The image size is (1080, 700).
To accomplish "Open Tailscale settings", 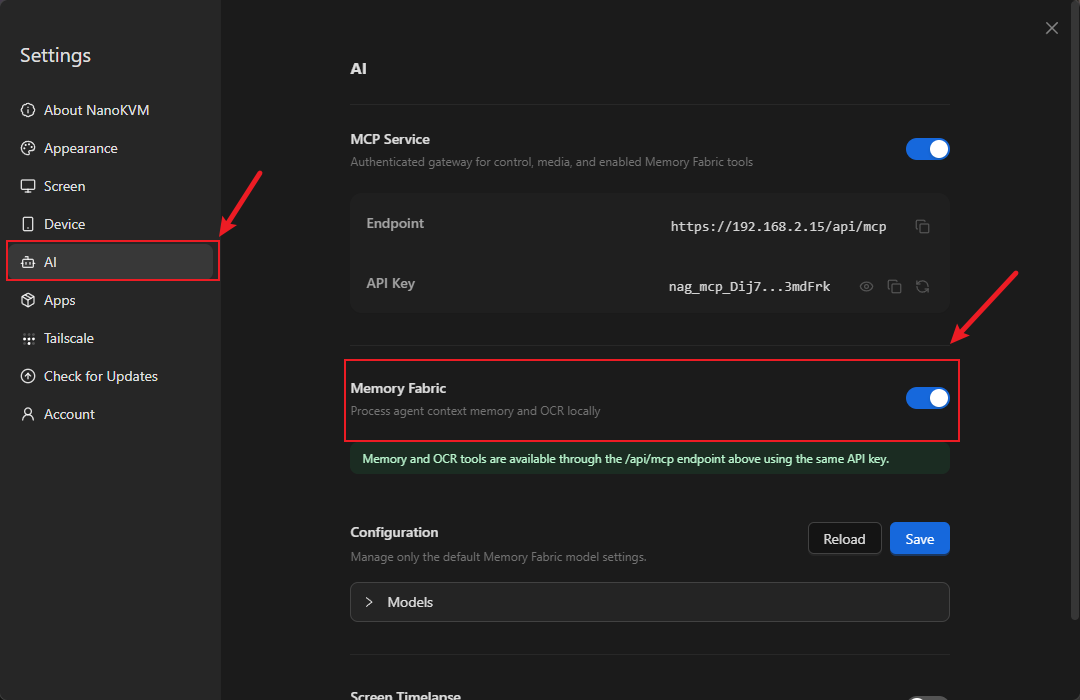I will pos(110,338).
